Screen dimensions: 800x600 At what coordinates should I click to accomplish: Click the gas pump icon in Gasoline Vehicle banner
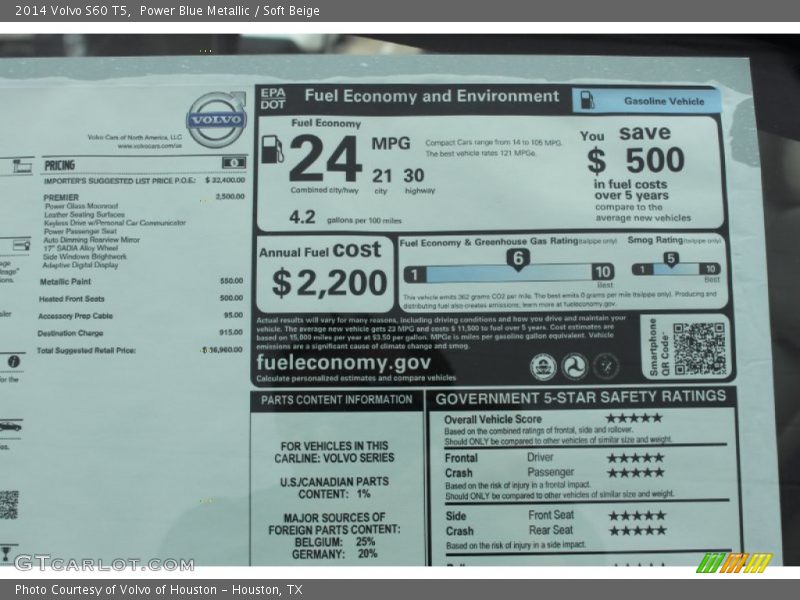587,100
